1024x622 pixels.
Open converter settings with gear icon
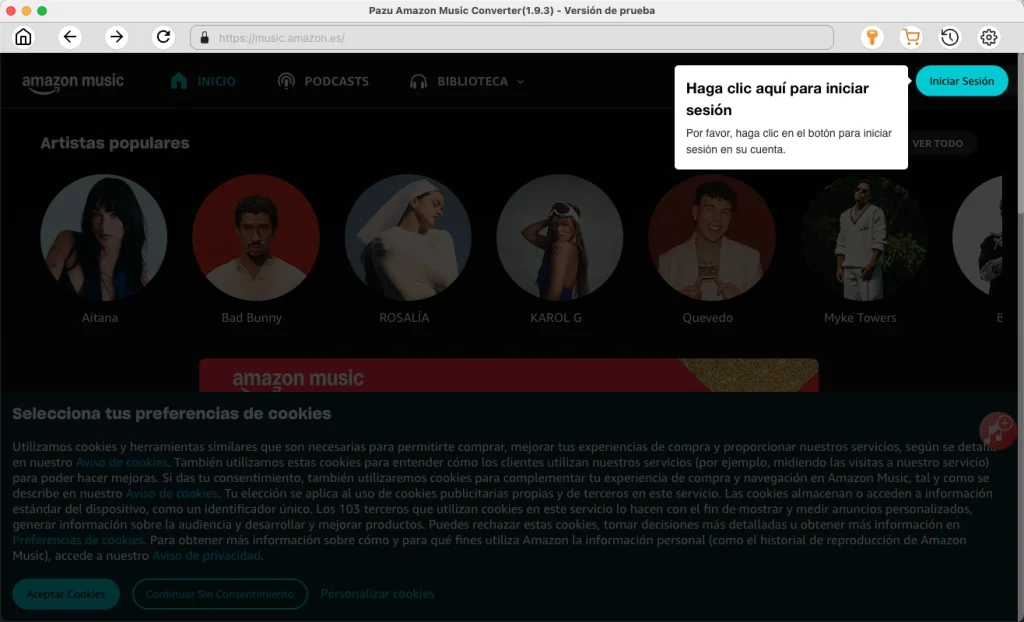click(988, 37)
